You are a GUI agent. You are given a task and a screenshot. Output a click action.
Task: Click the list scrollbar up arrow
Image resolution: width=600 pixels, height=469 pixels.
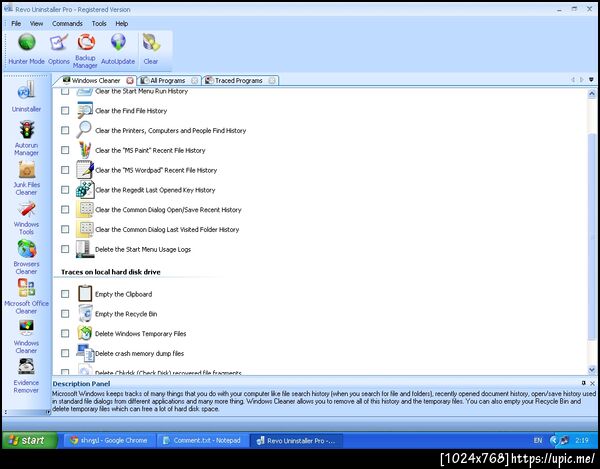click(x=592, y=93)
